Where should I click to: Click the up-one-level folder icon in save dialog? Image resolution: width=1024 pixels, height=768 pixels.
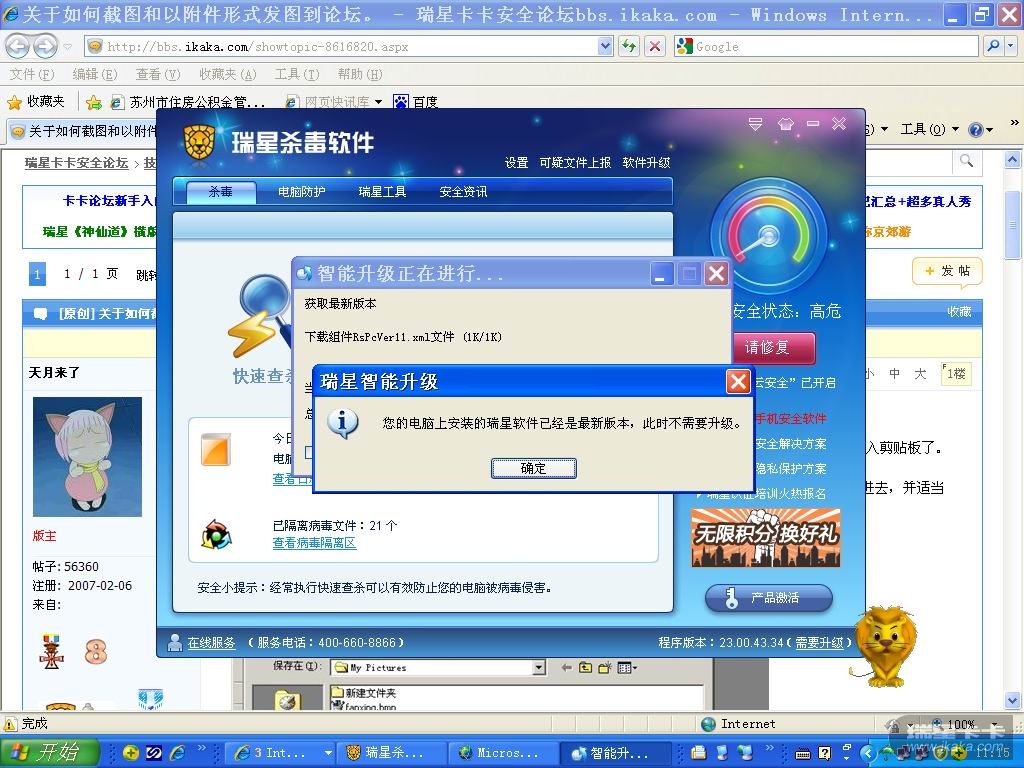(x=586, y=667)
